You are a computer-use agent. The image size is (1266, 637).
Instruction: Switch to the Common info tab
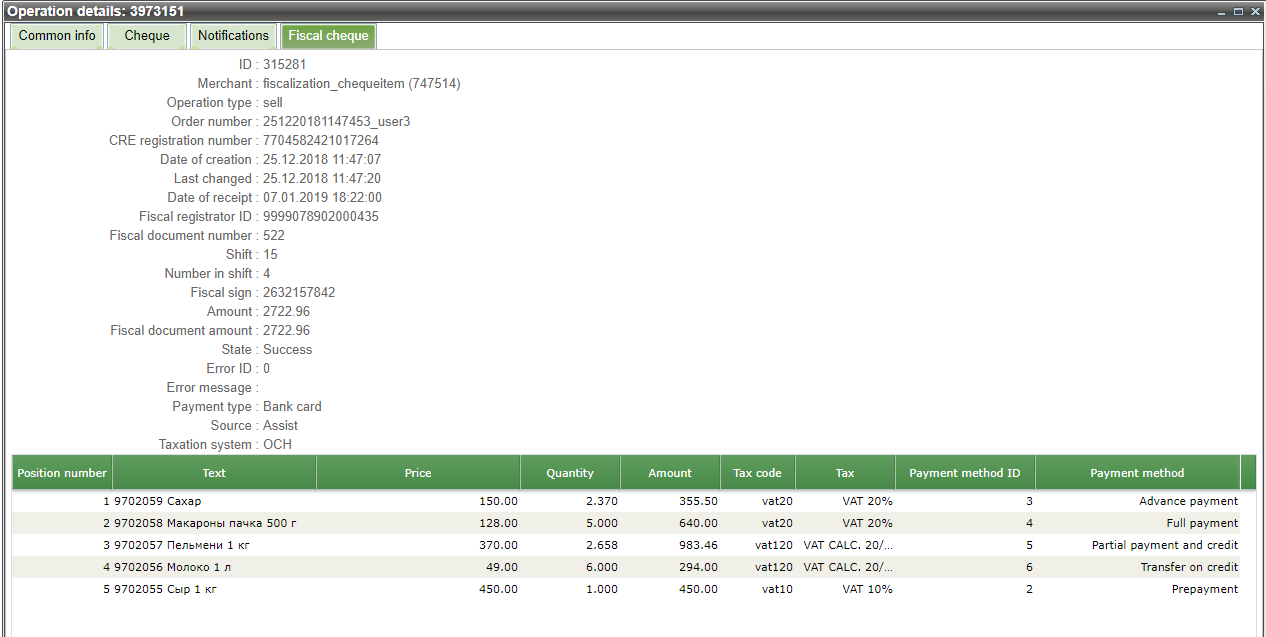(57, 36)
